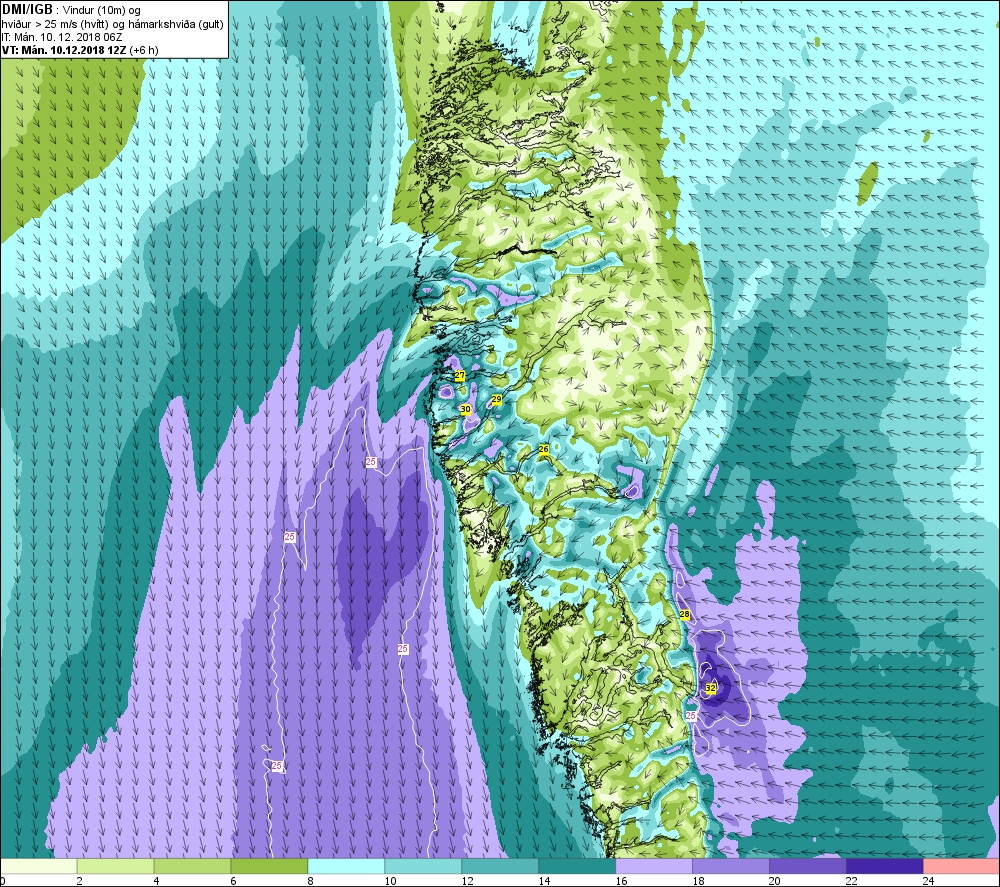Click the 'VT: Mán. 10.12.2018 12Z (+6 h)' line
The width and height of the screenshot is (1000, 887).
80,50
